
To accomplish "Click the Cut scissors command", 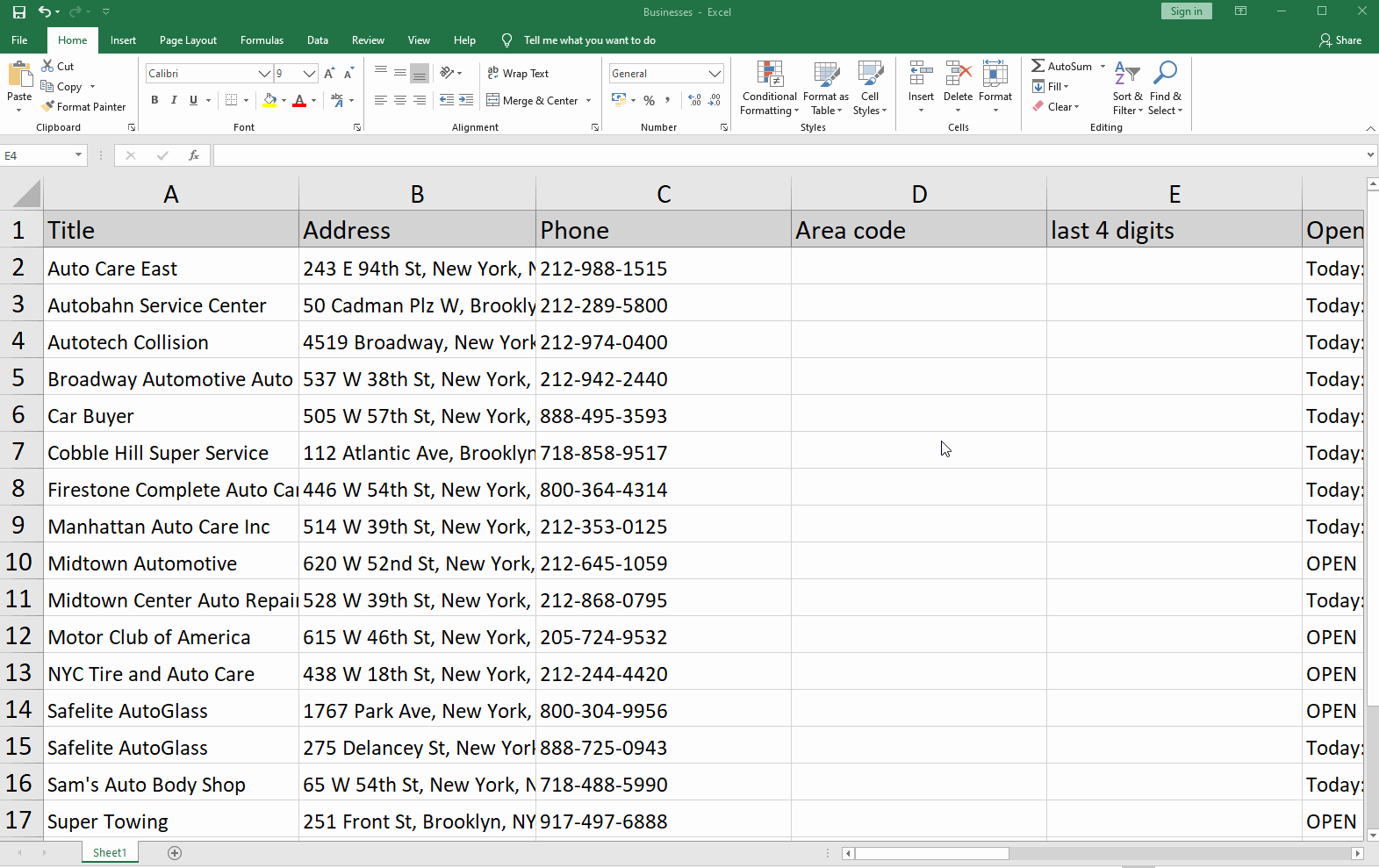I will pos(58,66).
